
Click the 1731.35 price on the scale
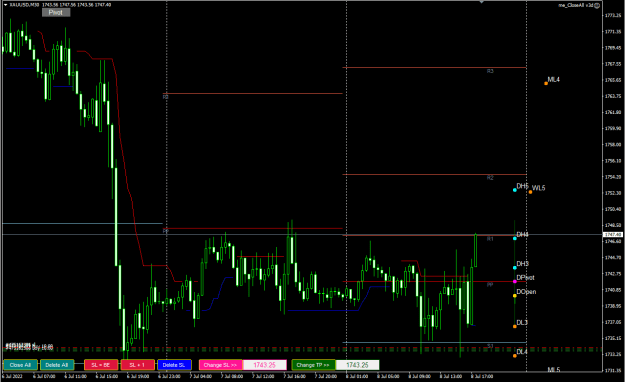tap(613, 370)
